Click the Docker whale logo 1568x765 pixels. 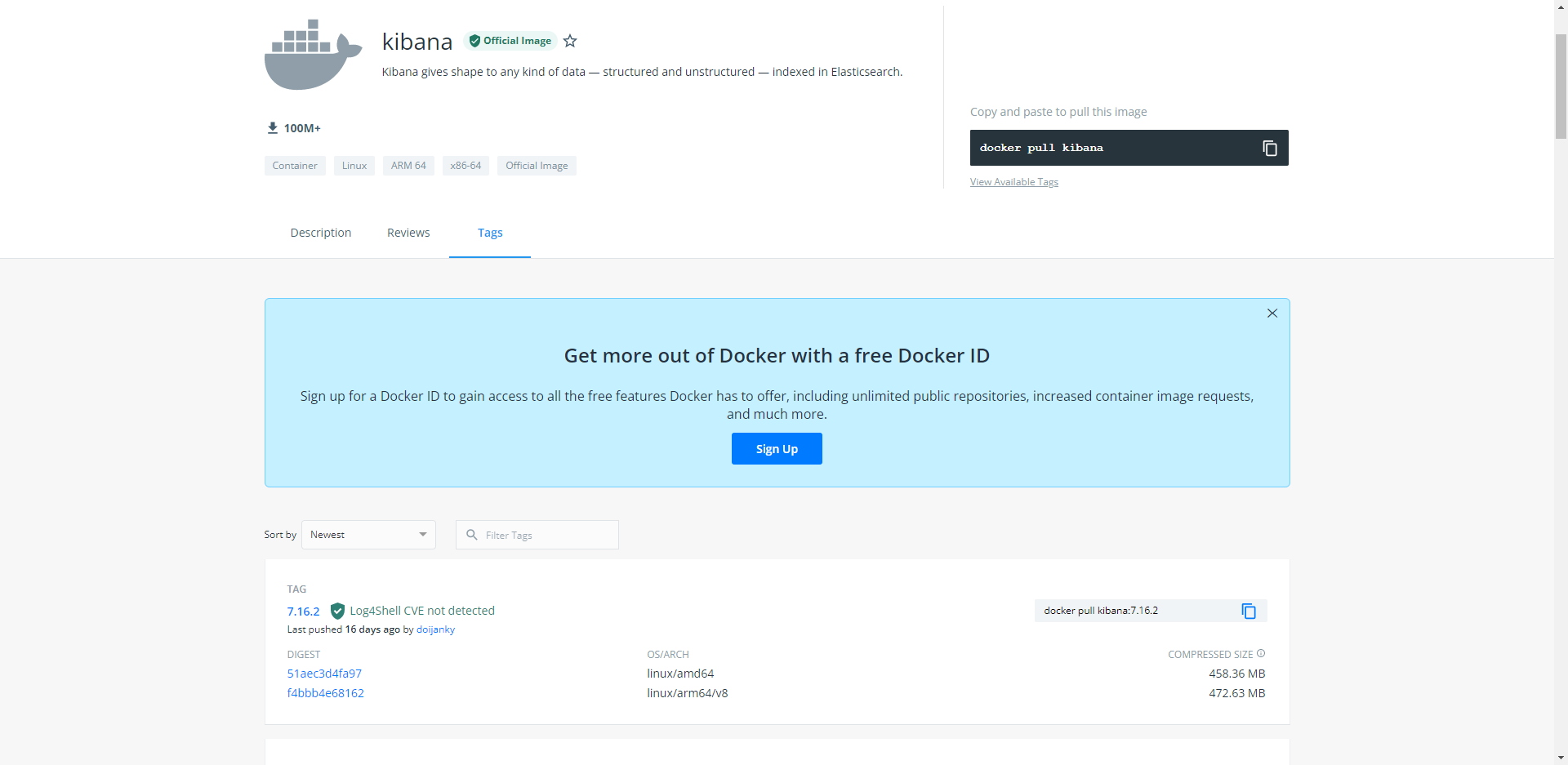pos(313,55)
